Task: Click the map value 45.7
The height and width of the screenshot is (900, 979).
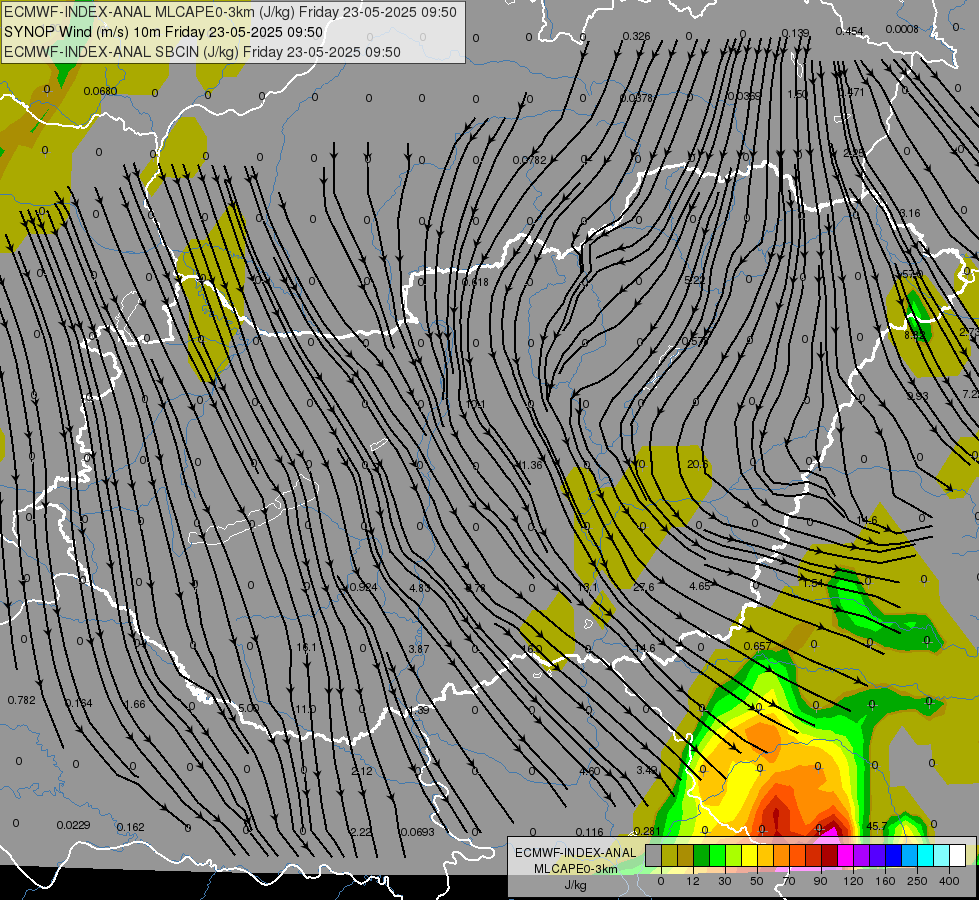Action: pyautogui.click(x=877, y=826)
